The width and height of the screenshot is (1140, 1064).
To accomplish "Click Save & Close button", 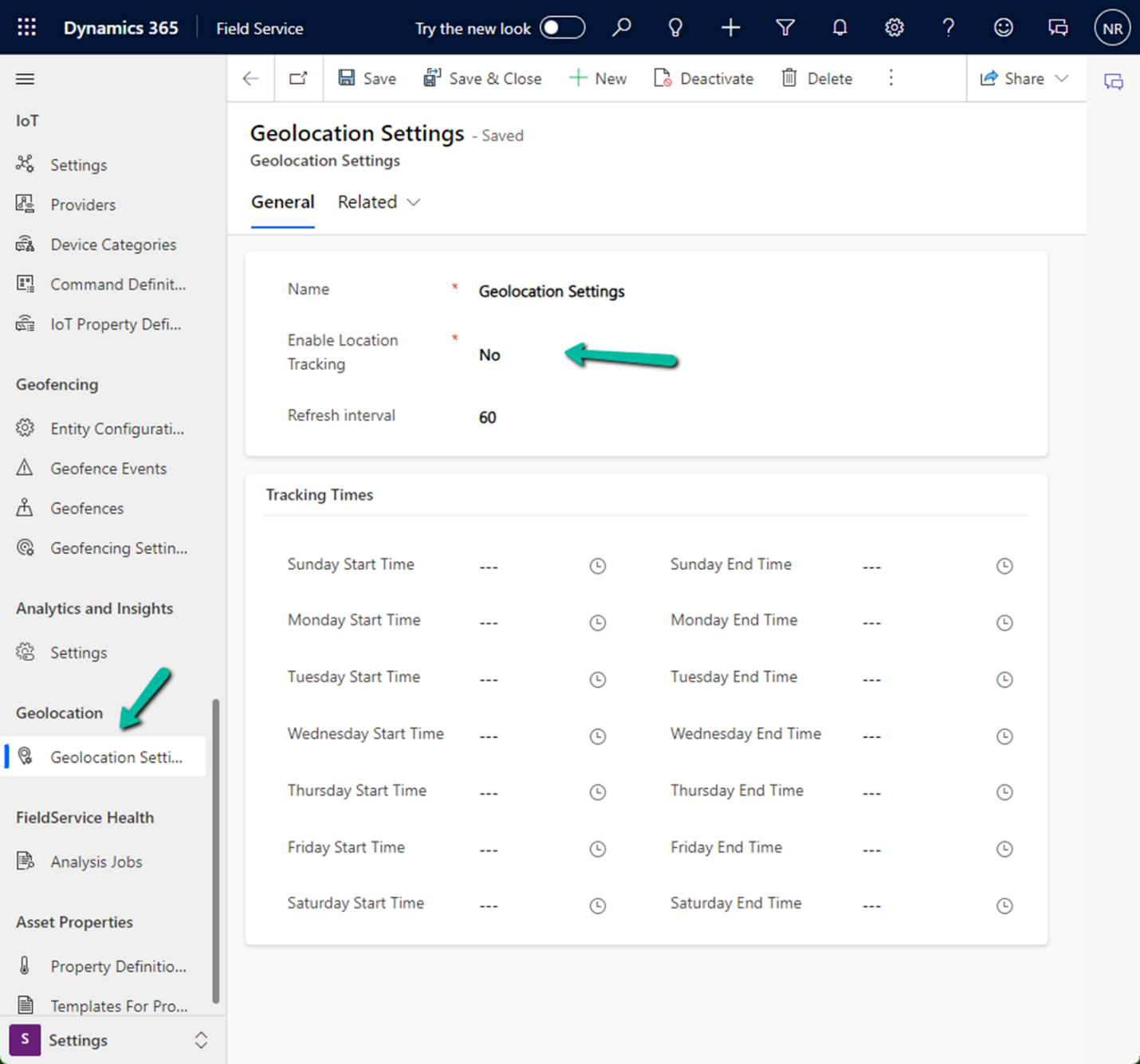I will 482,78.
